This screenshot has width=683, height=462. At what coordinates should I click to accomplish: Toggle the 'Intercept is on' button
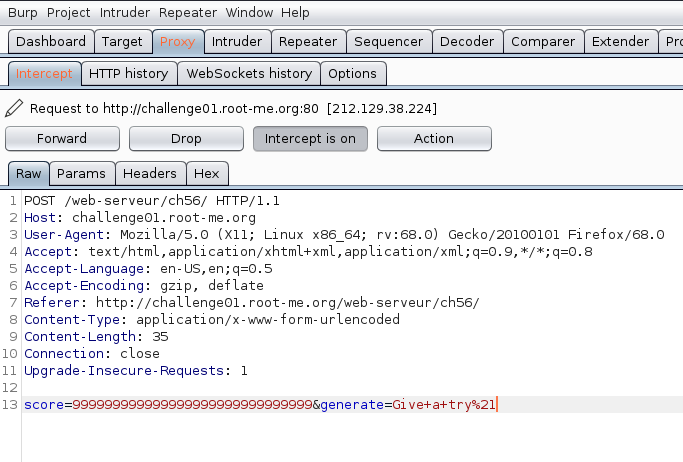310,139
